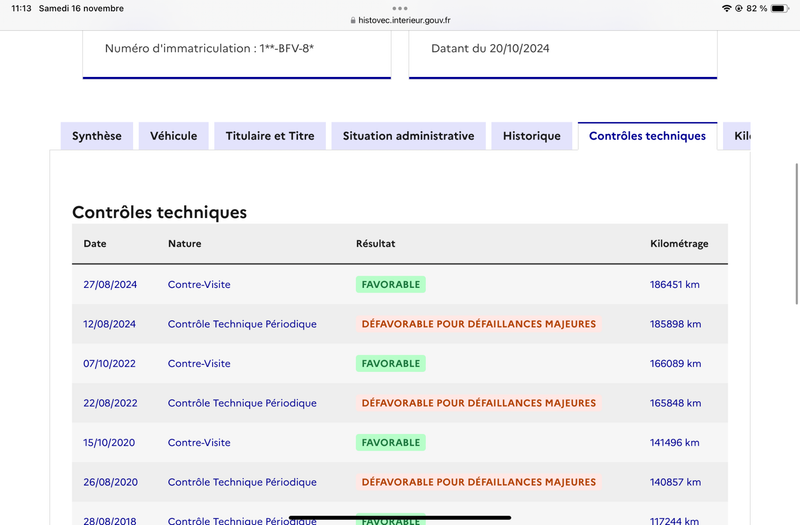
Task: Click the date 12/08/2024
Action: 110,324
